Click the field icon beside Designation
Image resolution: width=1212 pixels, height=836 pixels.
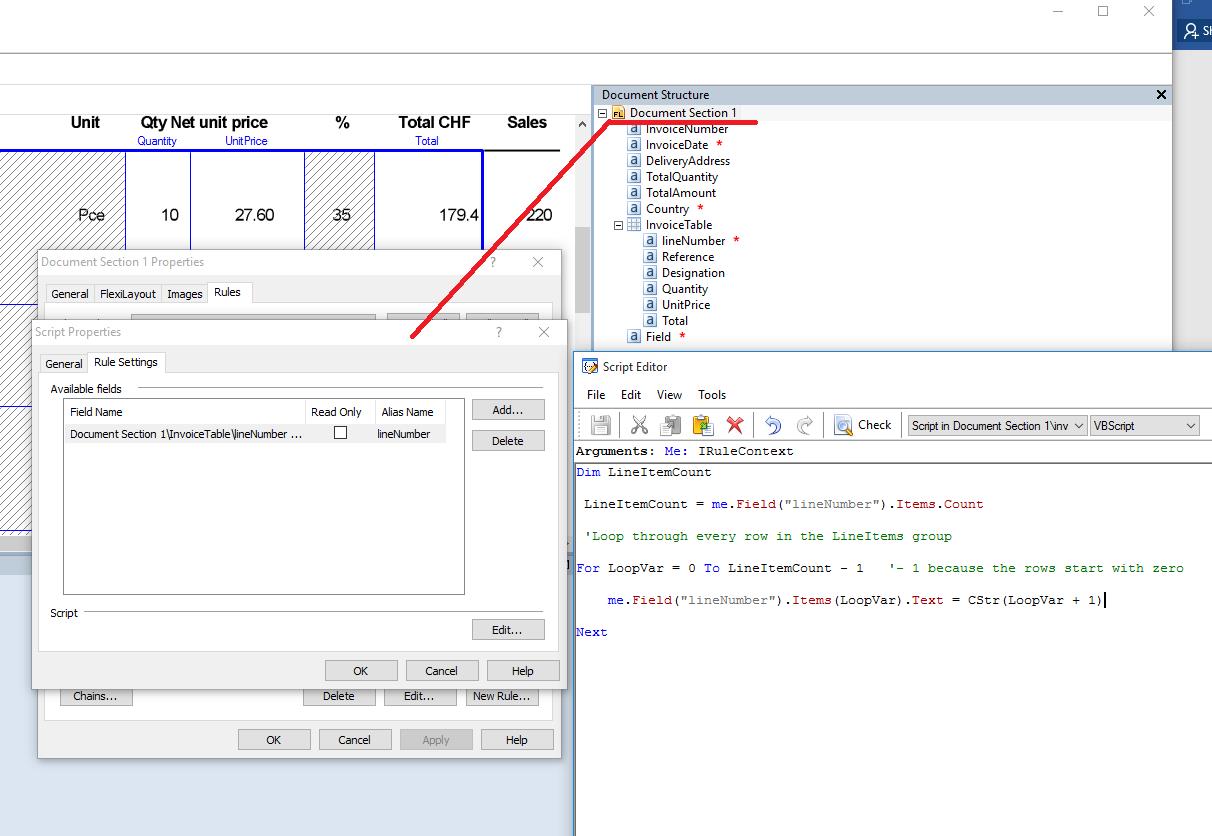(650, 273)
